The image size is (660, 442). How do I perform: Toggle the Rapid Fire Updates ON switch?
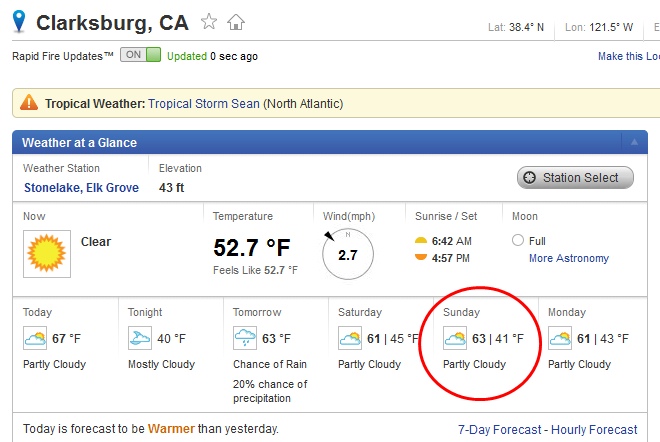coord(140,56)
